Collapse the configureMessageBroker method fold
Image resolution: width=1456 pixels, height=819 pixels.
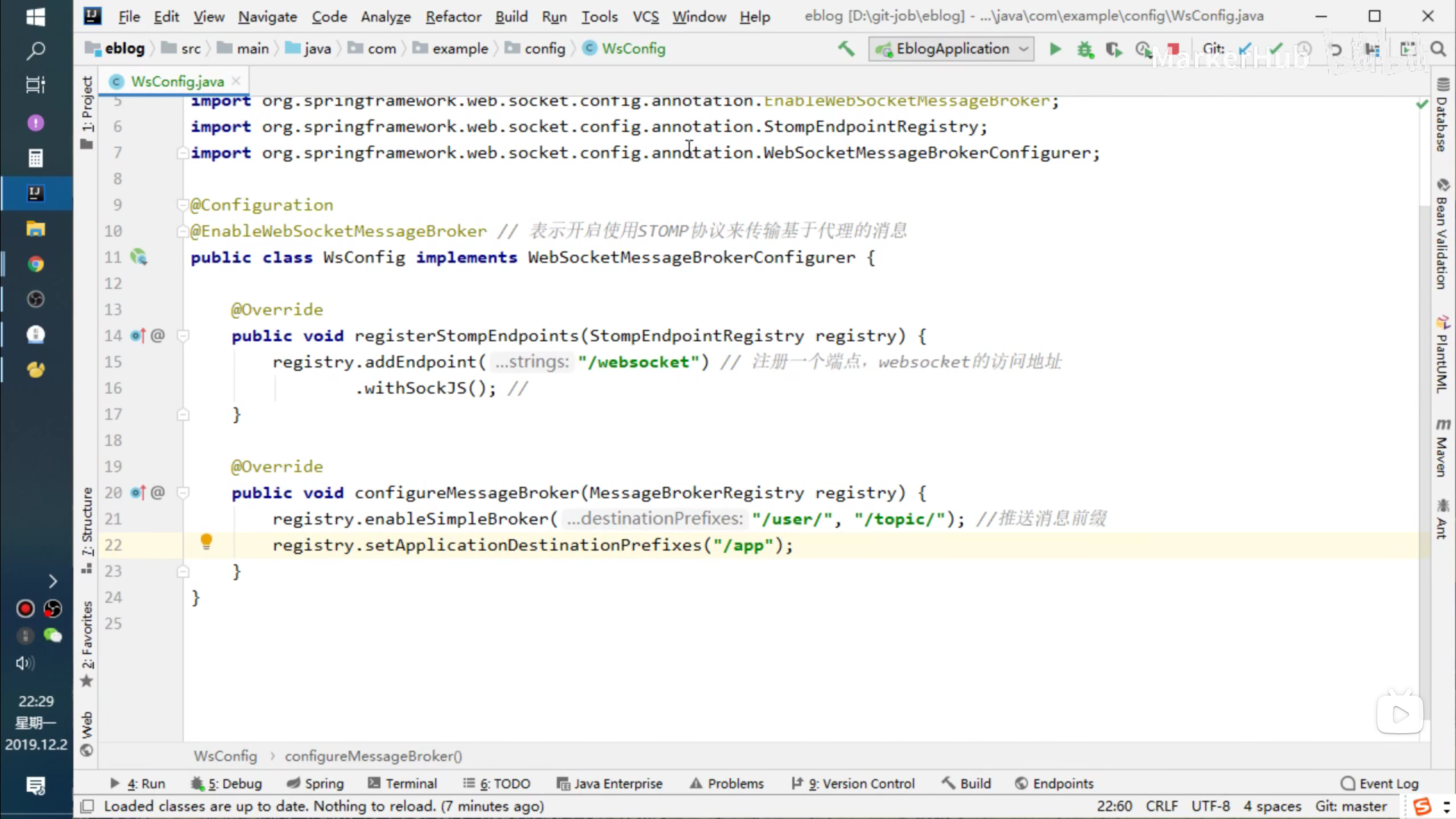click(183, 493)
